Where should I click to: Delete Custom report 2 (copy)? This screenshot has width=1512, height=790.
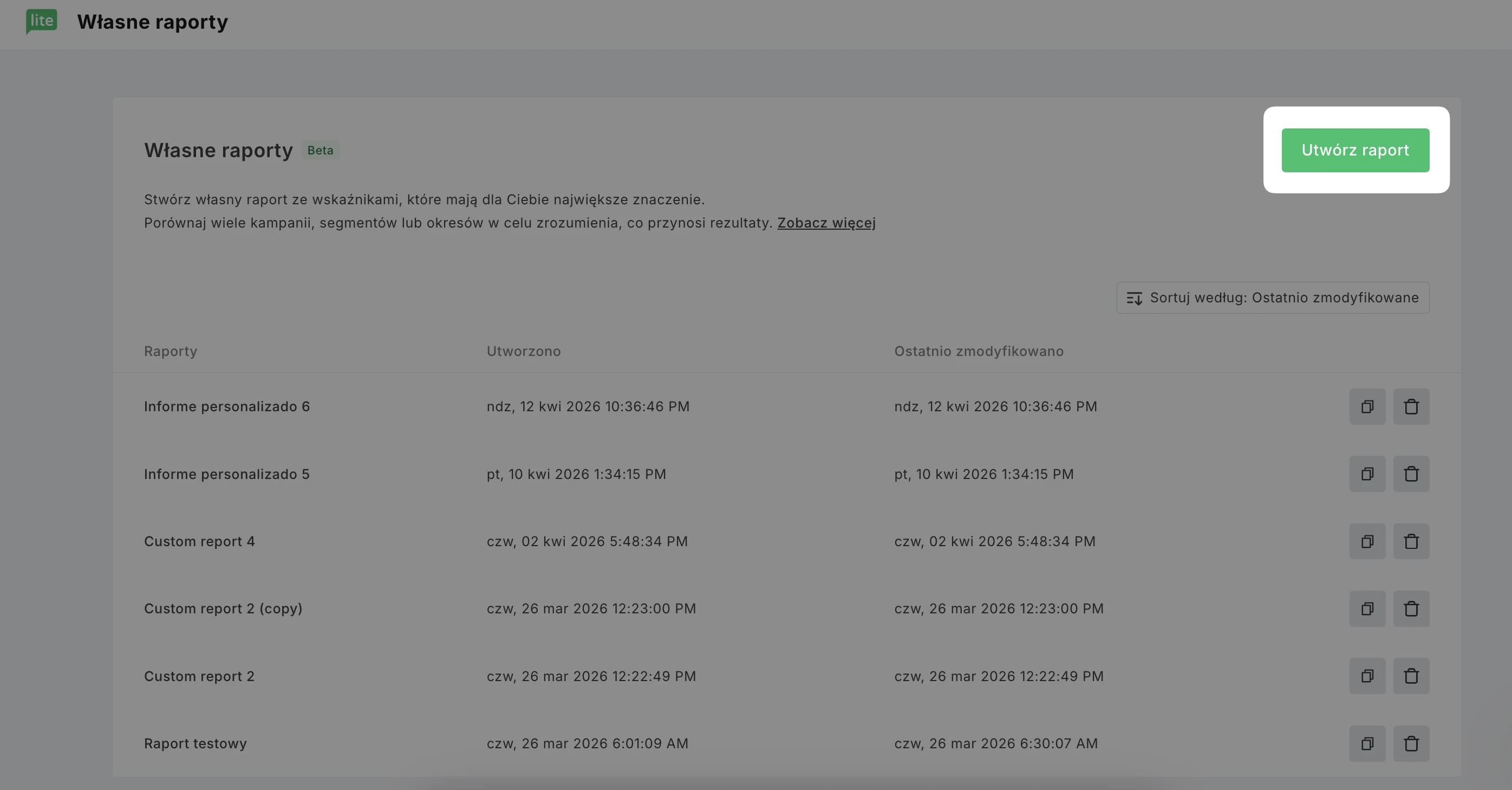tap(1411, 608)
